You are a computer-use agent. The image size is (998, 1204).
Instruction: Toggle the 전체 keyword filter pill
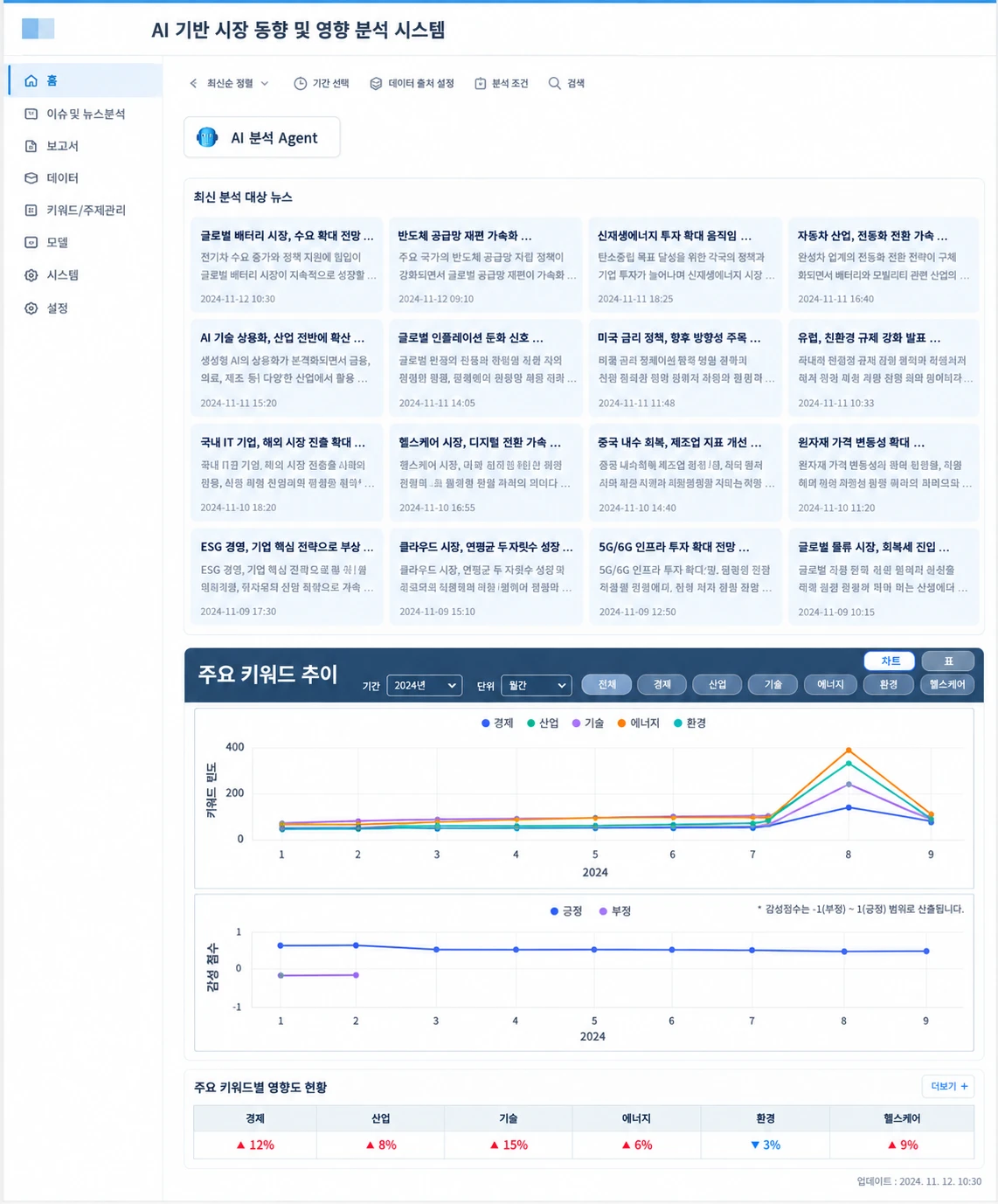click(x=607, y=684)
